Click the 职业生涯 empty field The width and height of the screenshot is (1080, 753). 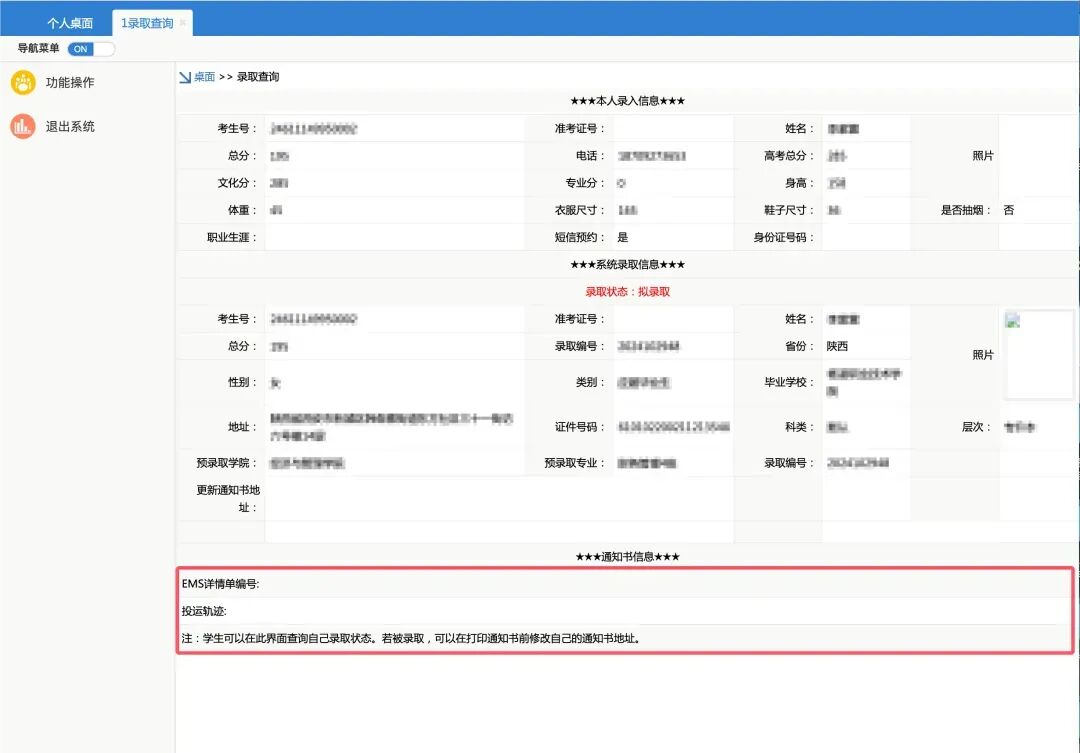tap(394, 237)
